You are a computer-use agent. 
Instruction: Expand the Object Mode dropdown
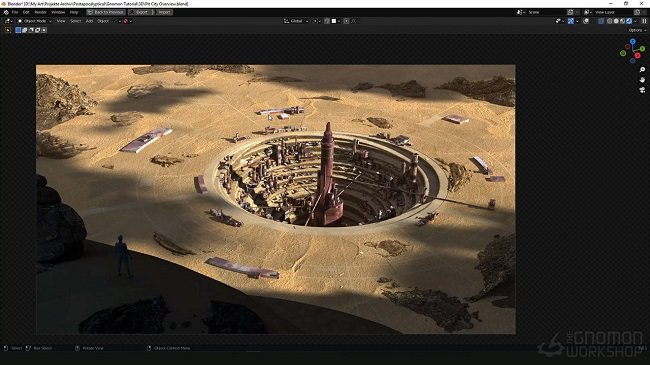click(x=35, y=21)
